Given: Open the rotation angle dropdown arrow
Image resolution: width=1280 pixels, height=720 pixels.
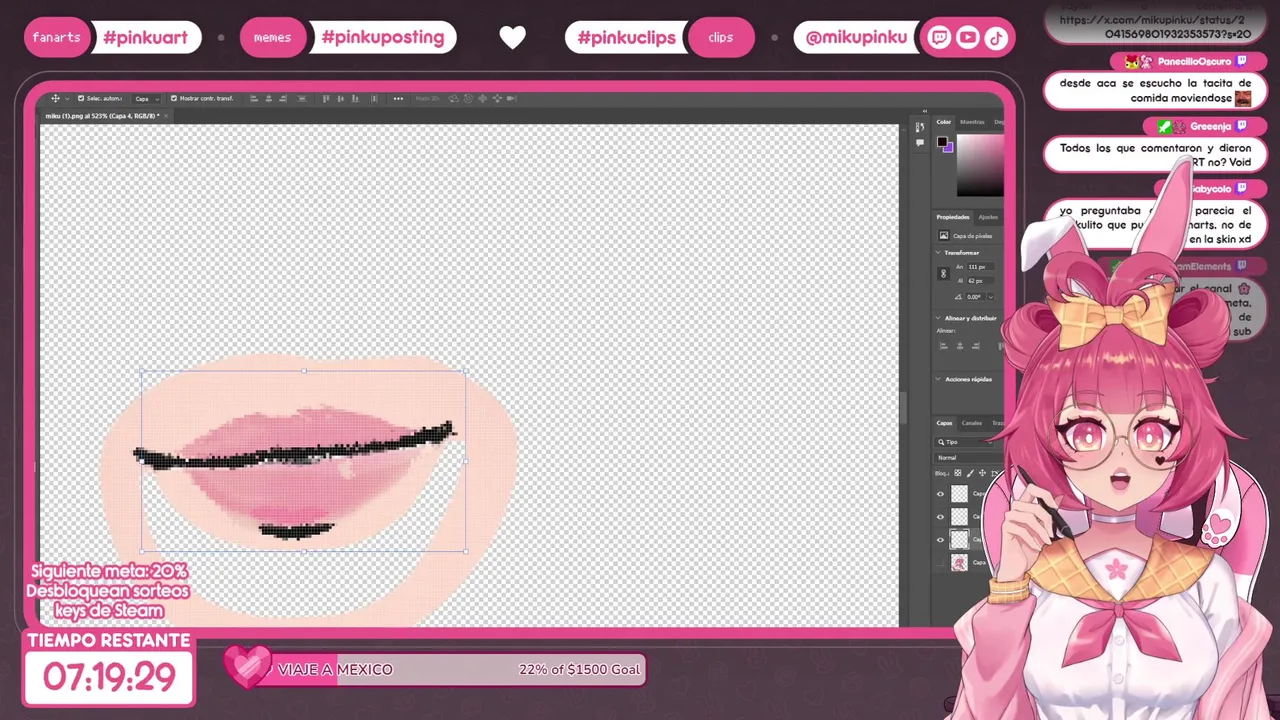Looking at the screenshot, I should pos(991,297).
